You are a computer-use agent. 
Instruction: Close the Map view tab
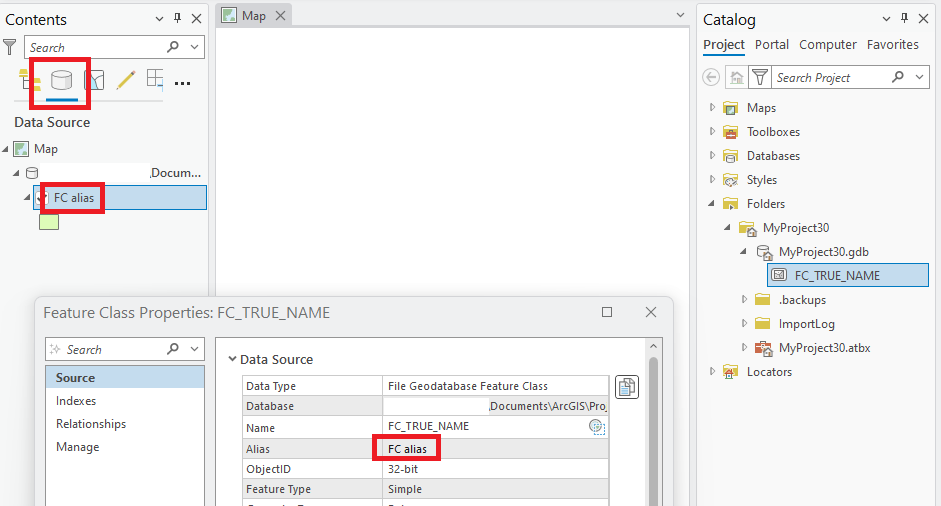point(280,16)
